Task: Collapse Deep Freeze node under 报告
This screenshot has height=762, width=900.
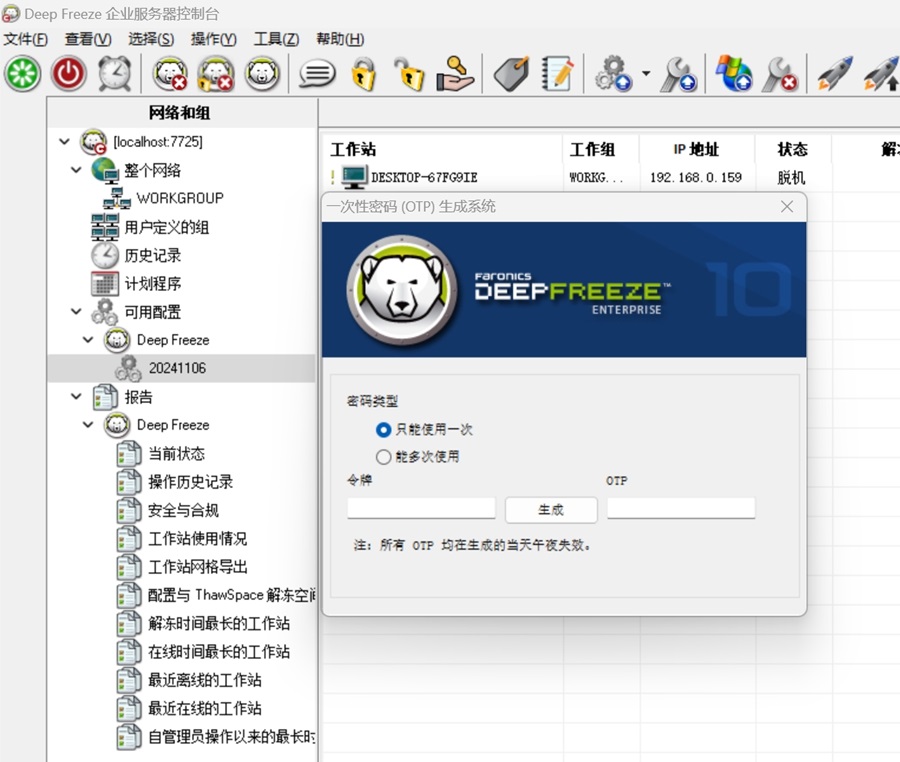Action: (x=88, y=425)
